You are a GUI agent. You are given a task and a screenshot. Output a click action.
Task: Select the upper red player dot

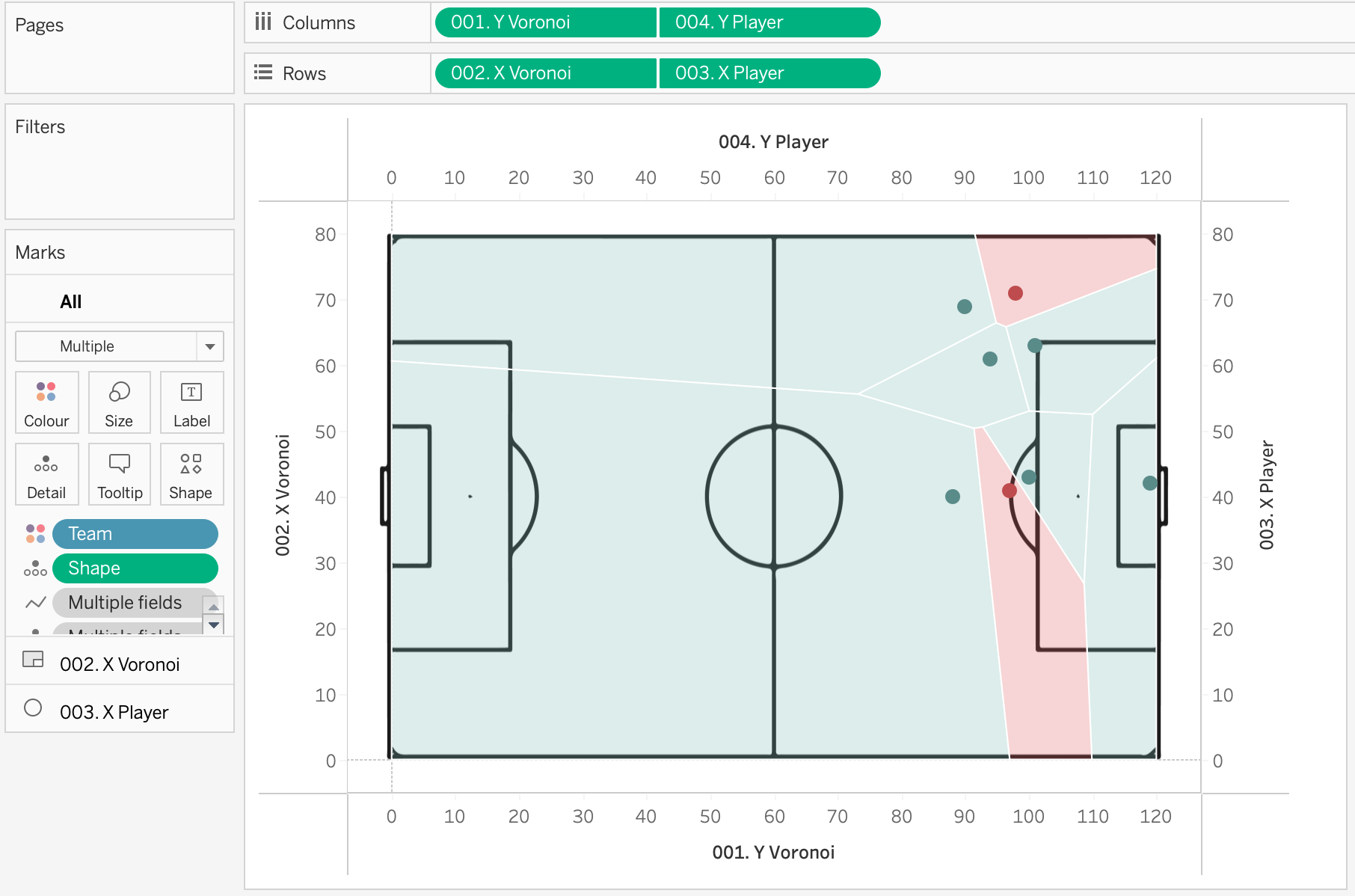pos(1015,293)
